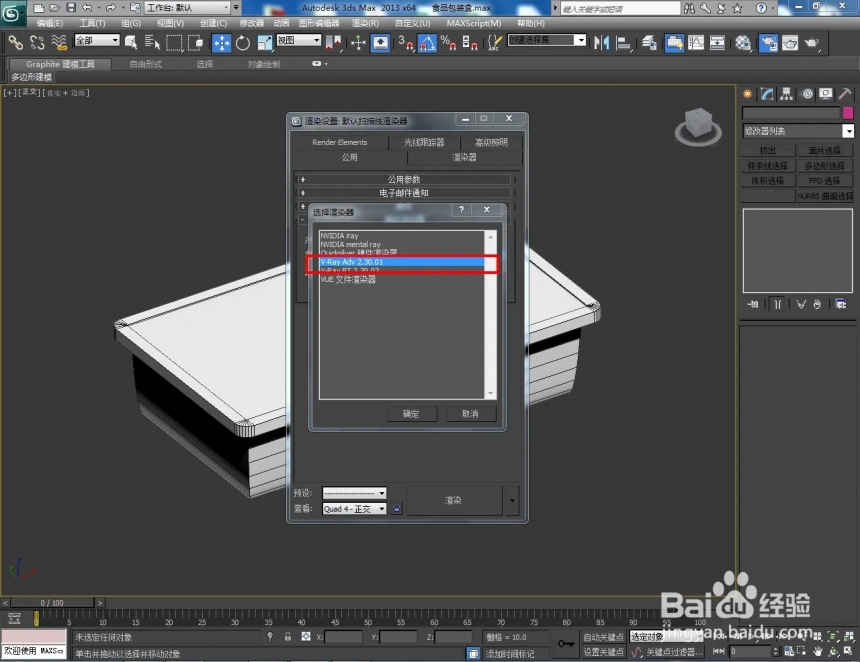Image resolution: width=860 pixels, height=662 pixels.
Task: Click the 渲染 render button
Action: coord(453,500)
